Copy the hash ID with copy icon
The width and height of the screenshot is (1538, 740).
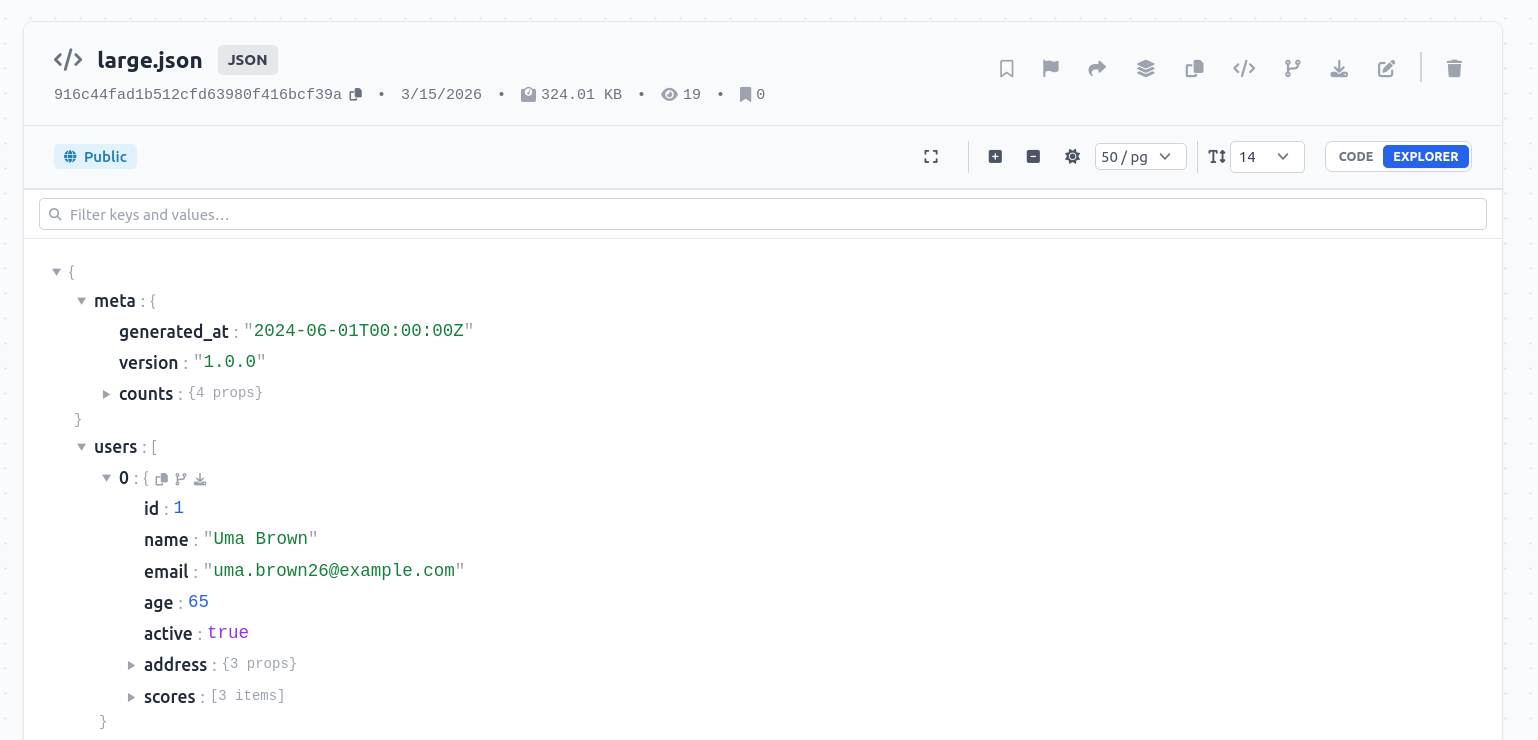[355, 94]
